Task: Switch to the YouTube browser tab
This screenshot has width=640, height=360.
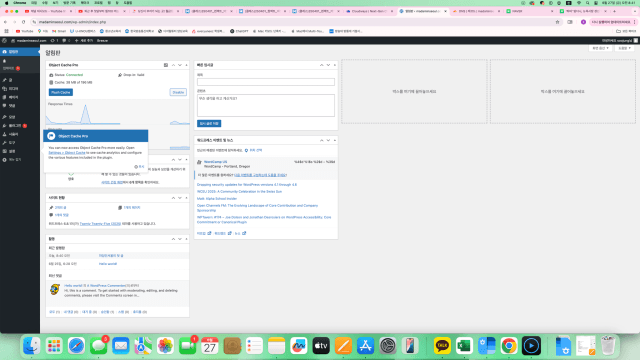Action: click(48, 11)
